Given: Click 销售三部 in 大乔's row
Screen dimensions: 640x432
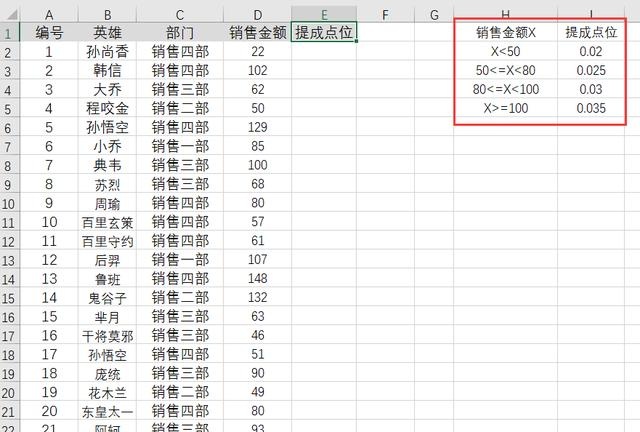Looking at the screenshot, I should tap(180, 89).
